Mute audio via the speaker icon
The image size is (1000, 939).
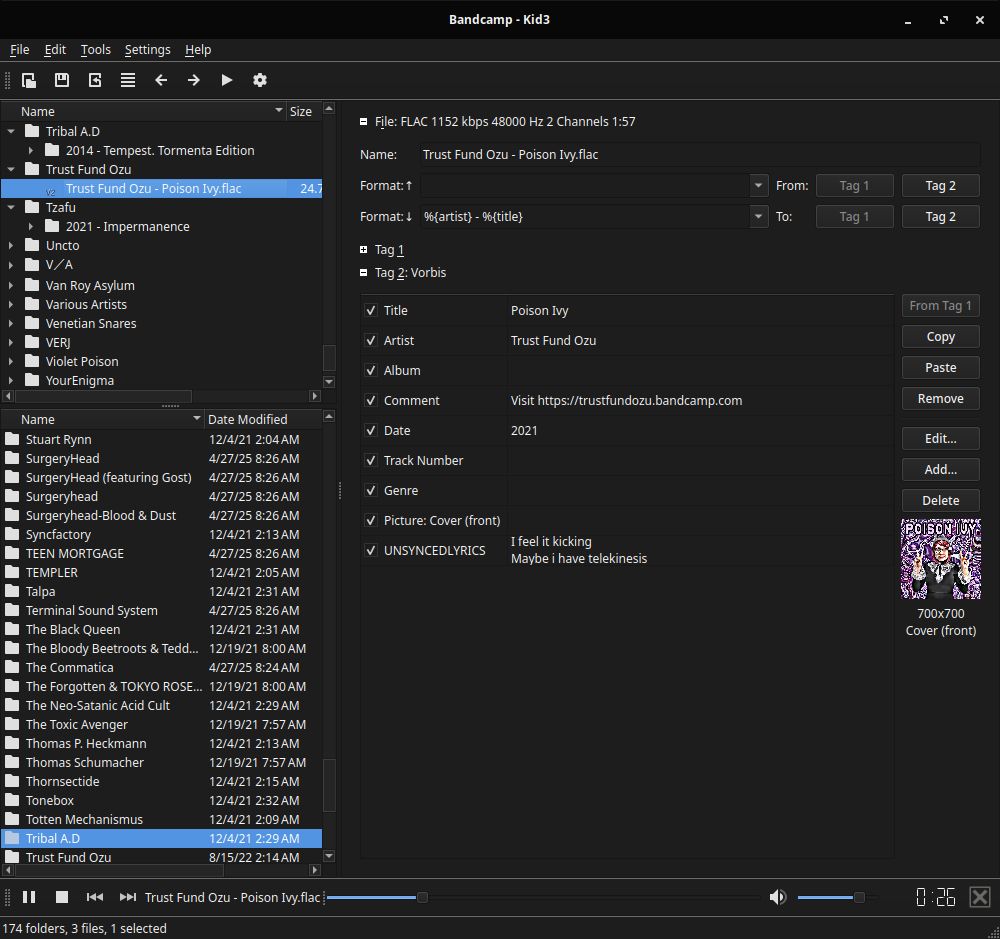pos(778,897)
